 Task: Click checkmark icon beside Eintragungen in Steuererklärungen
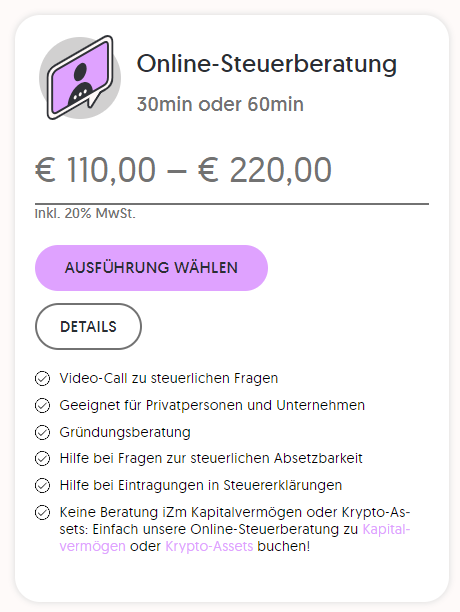(43, 486)
